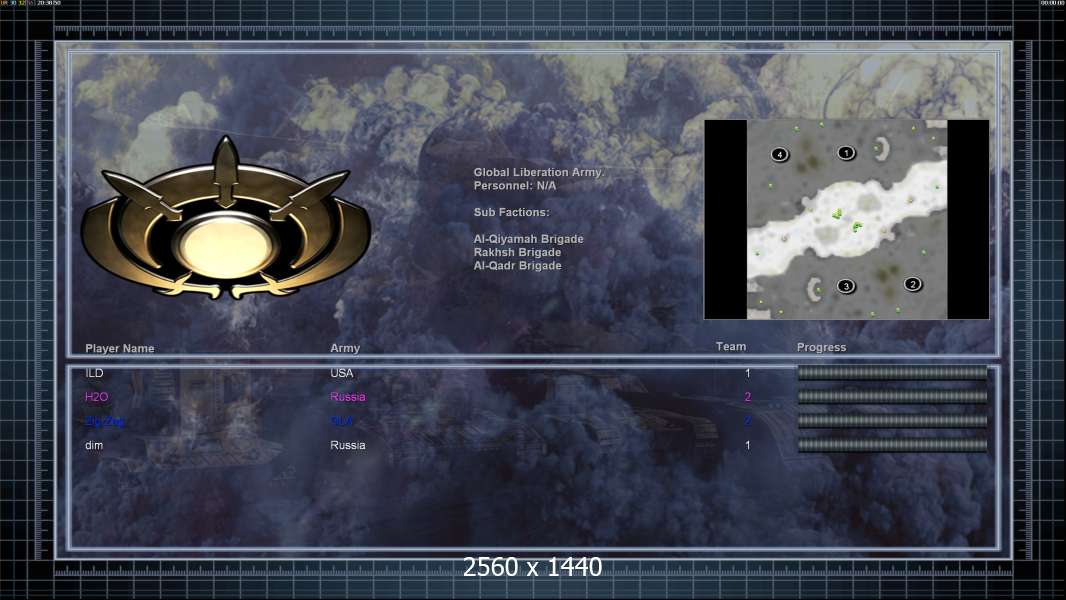Click start position 1 on the minimap

tap(846, 153)
